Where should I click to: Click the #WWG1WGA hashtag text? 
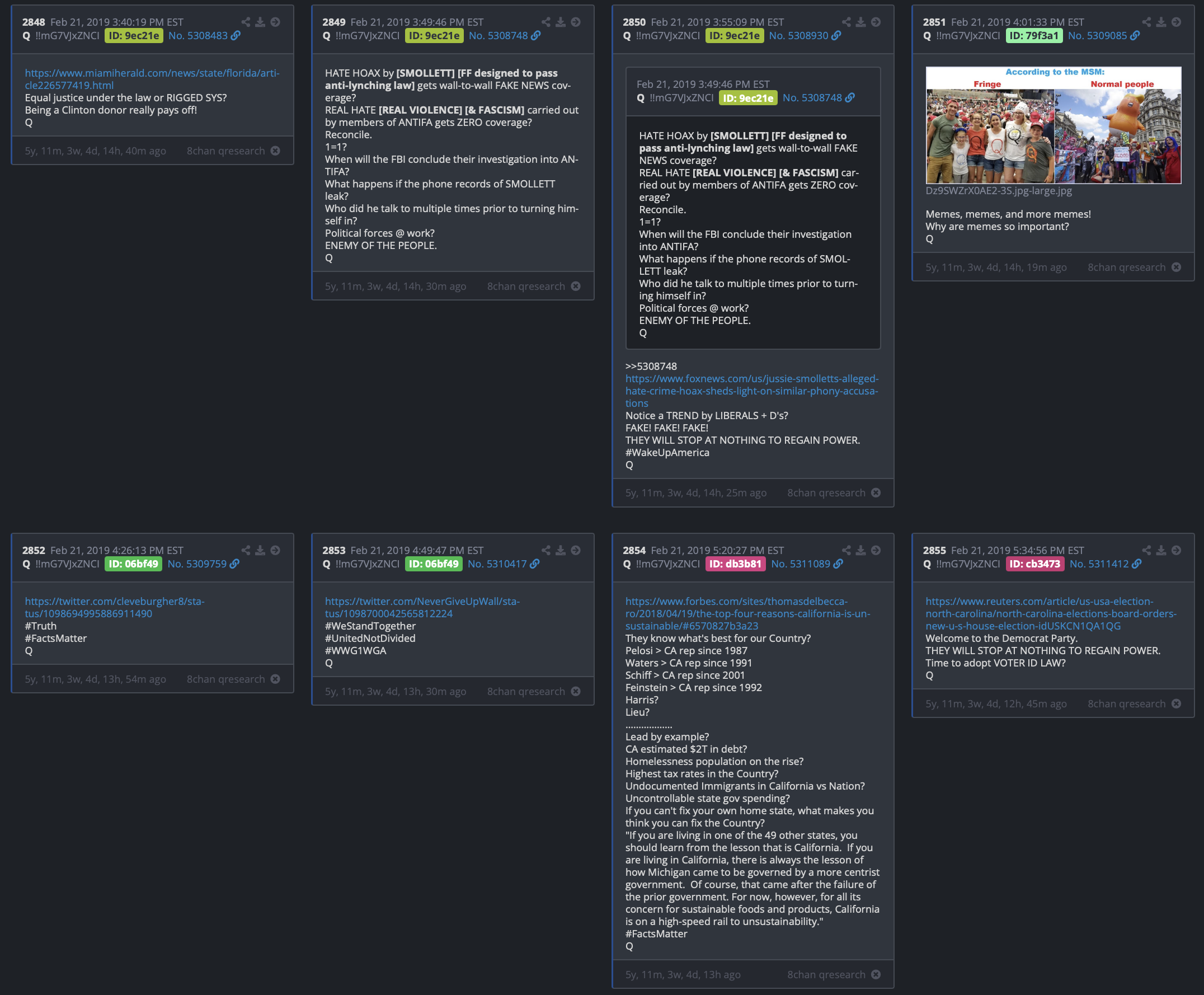pyautogui.click(x=355, y=650)
